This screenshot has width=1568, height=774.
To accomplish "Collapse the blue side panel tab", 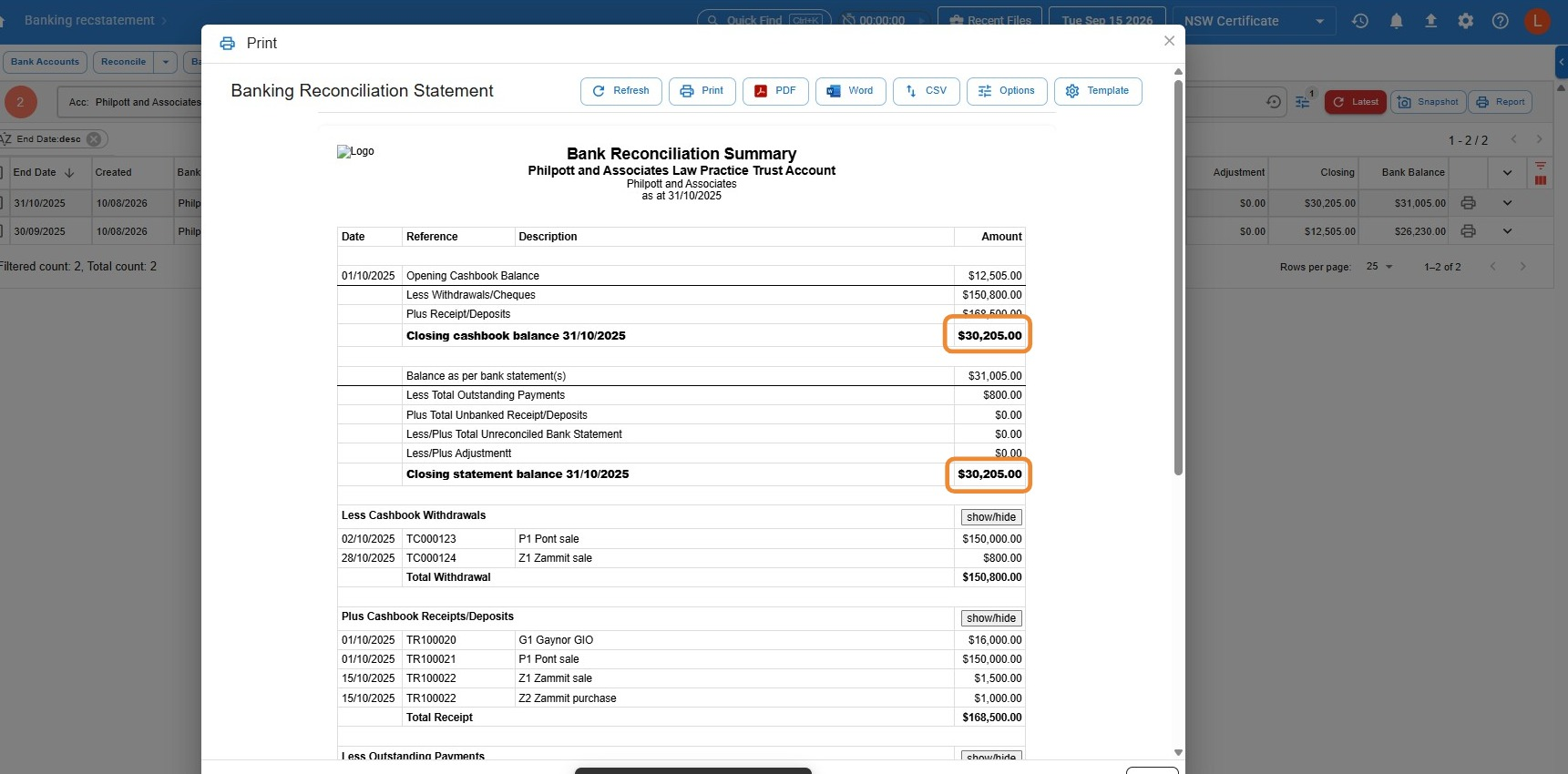I will pos(1562,63).
